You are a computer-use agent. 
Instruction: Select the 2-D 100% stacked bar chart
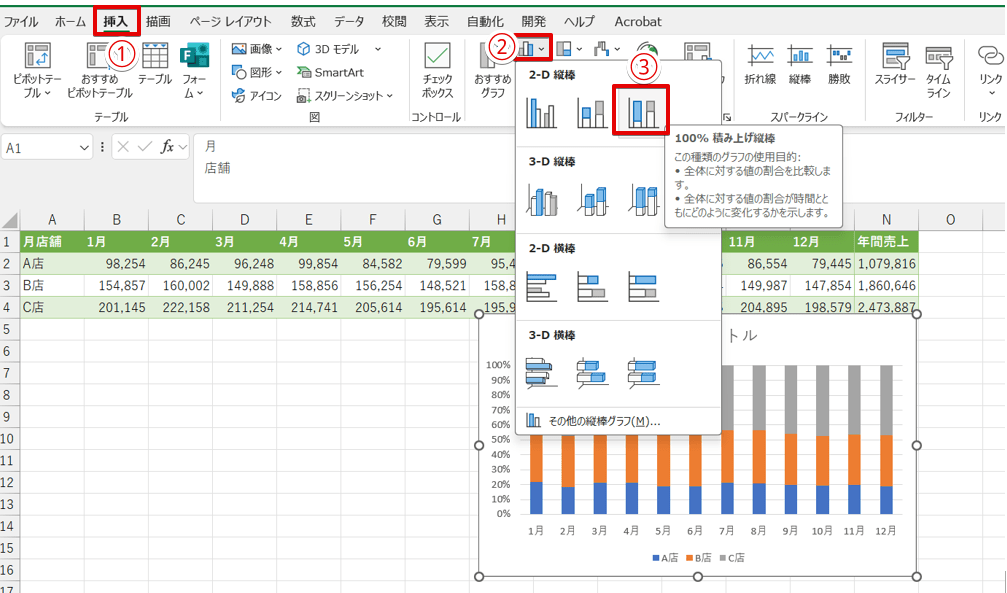tap(643, 287)
